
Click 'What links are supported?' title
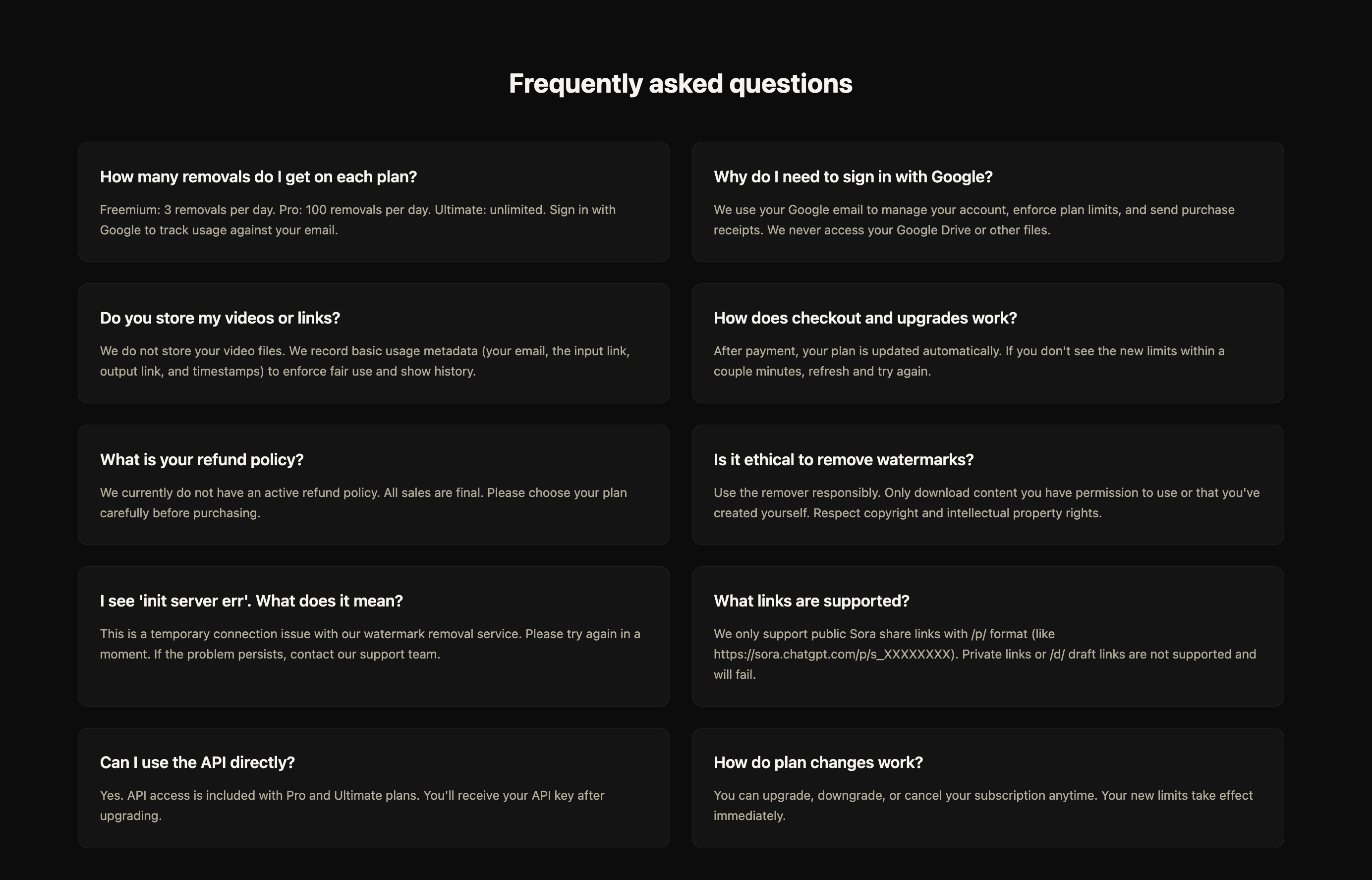coord(811,601)
